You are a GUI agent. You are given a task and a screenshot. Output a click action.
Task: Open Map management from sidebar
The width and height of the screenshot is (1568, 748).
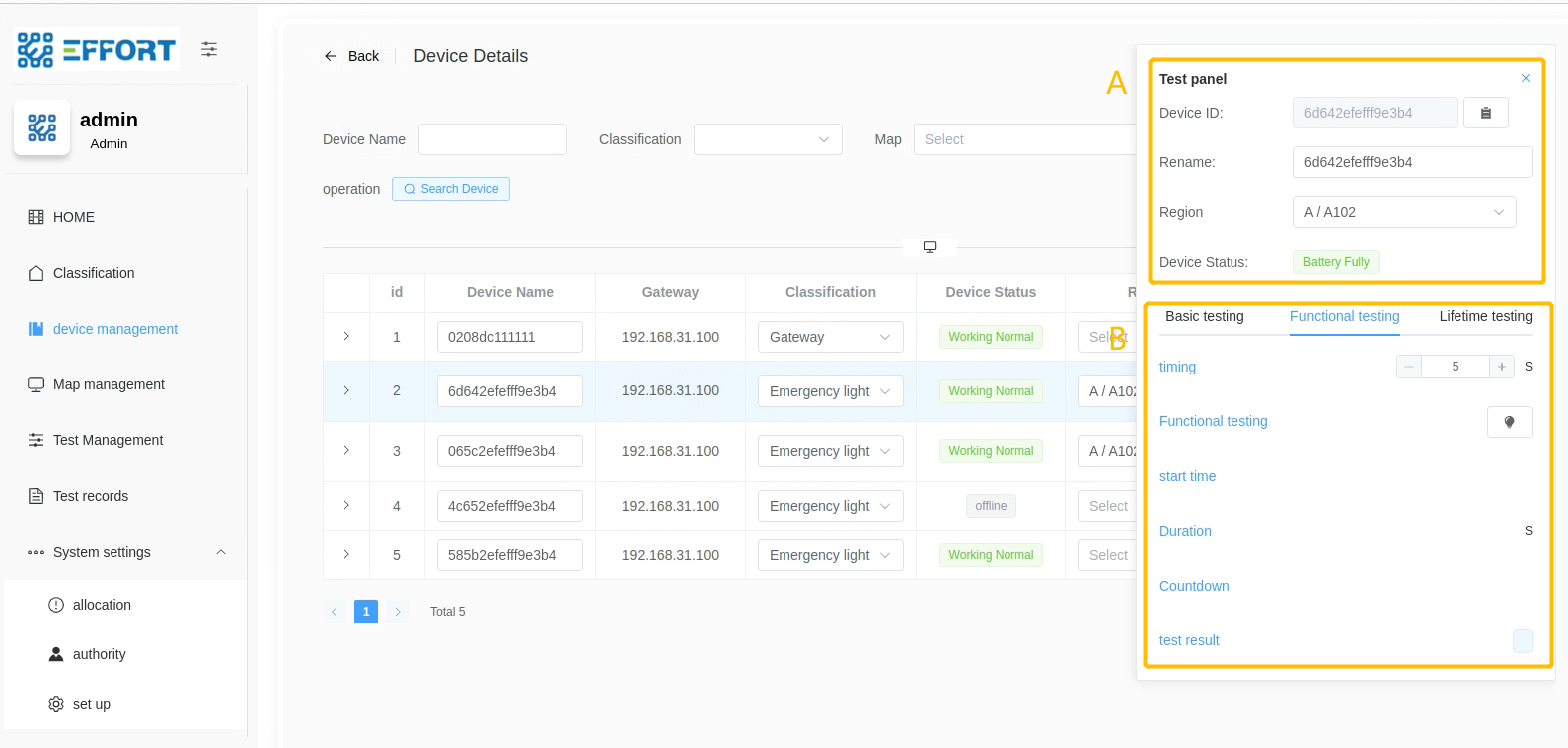tap(109, 384)
